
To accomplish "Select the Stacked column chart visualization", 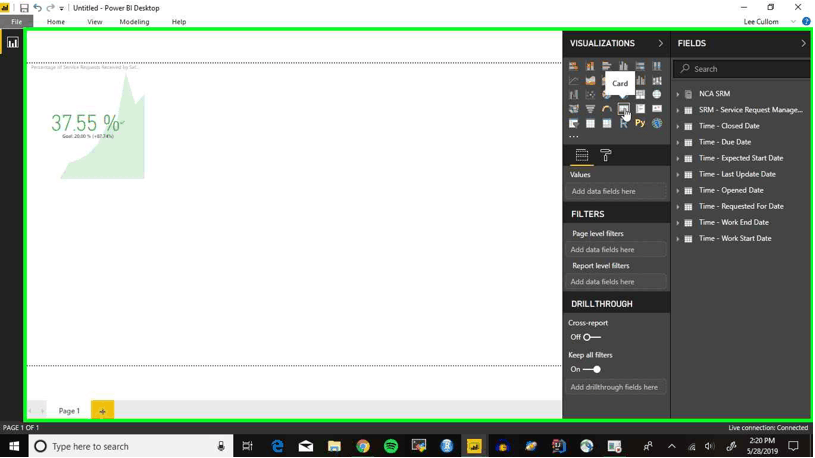I will (x=590, y=66).
